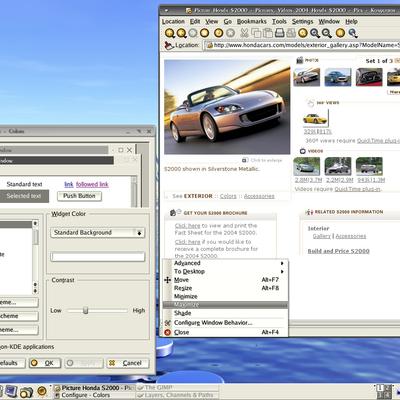Image resolution: width=400 pixels, height=400 pixels.
Task: Click the Print icon in Konqueror toolbar
Action: [x=280, y=33]
